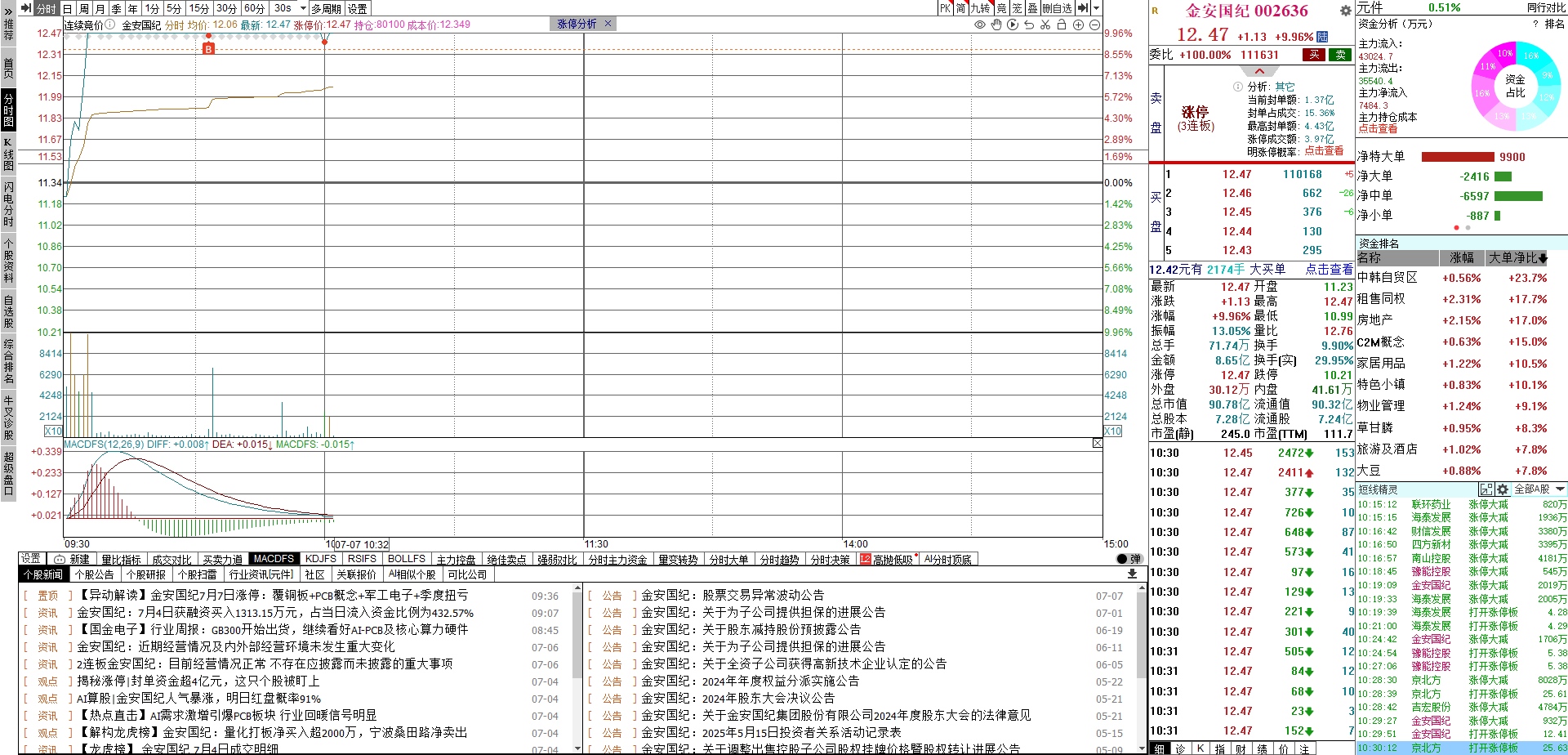Screen dimensions: 1568x755
Task: Click the red 买 buy button
Action: [1314, 55]
